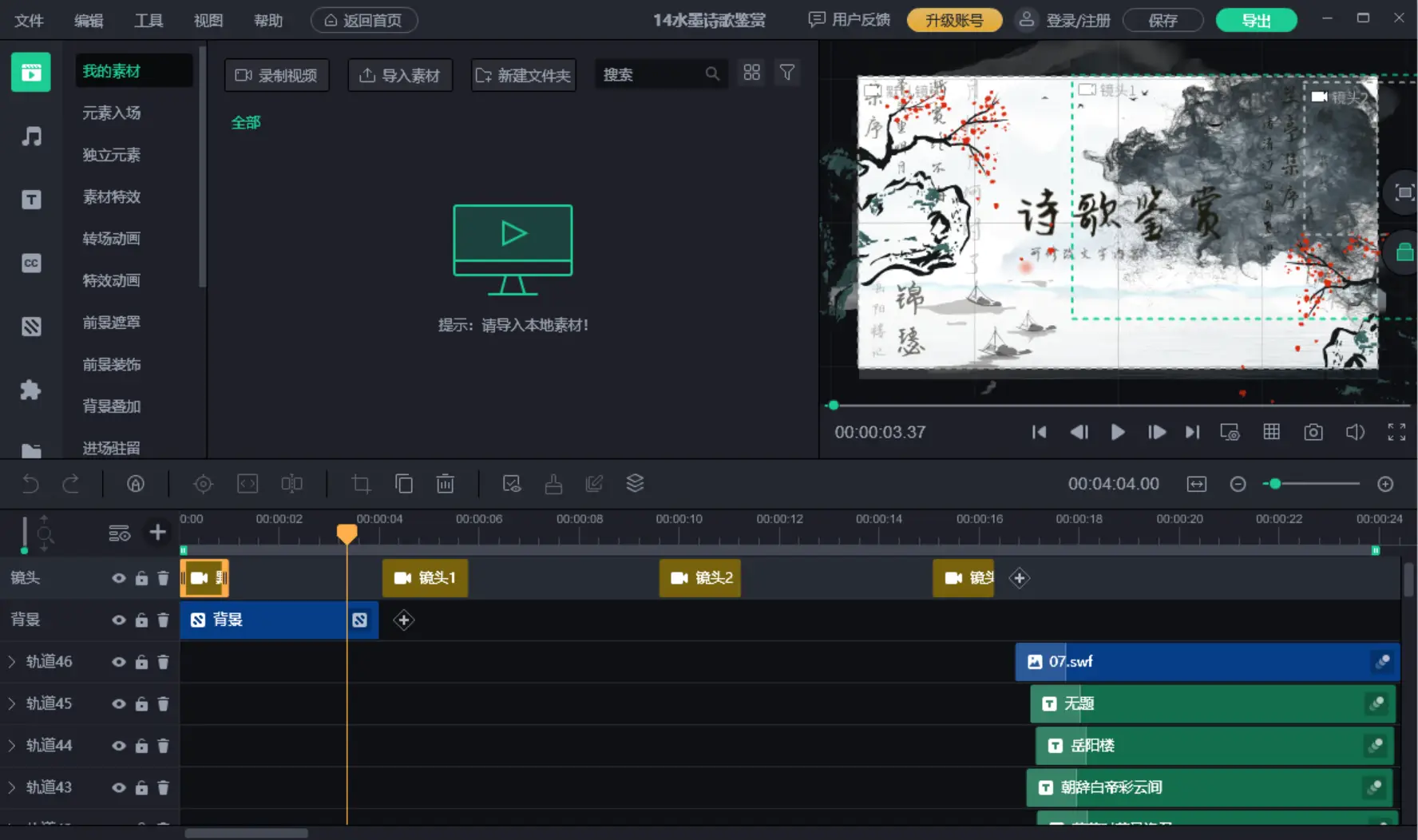The width and height of the screenshot is (1418, 840).
Task: Click the green 导出 export button
Action: pos(1255,21)
